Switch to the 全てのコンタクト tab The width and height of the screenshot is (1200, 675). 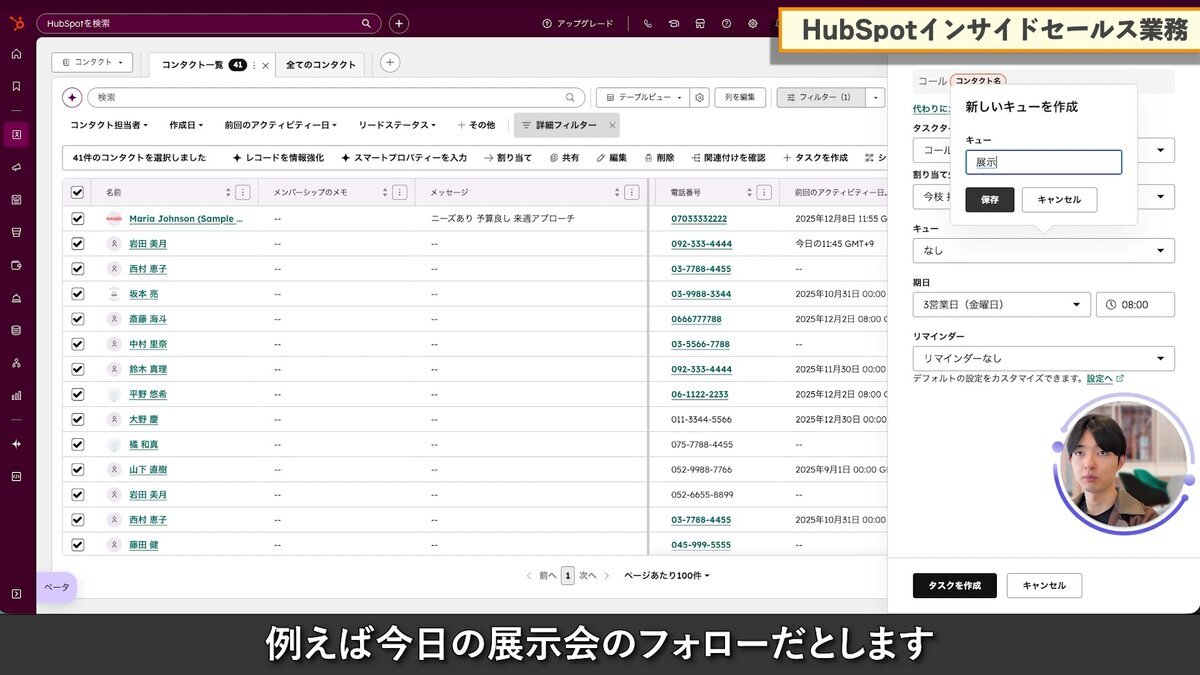320,64
